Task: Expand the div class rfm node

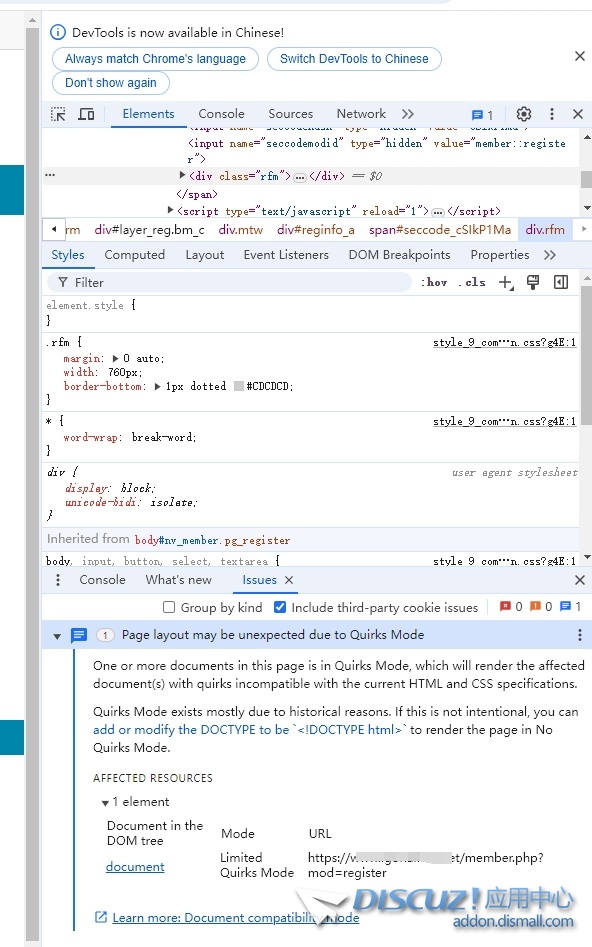Action: click(x=182, y=175)
